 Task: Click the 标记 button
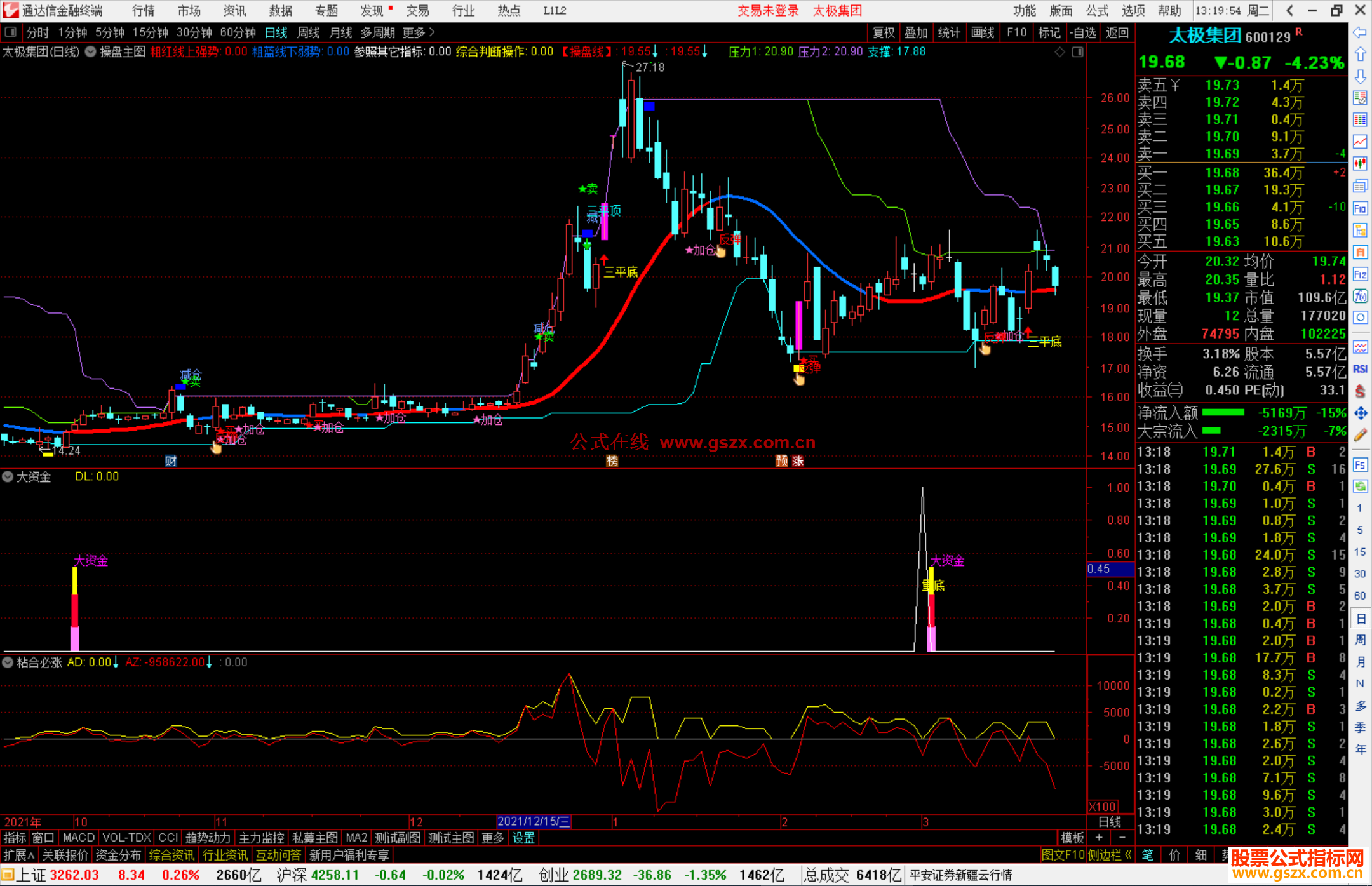click(1049, 32)
